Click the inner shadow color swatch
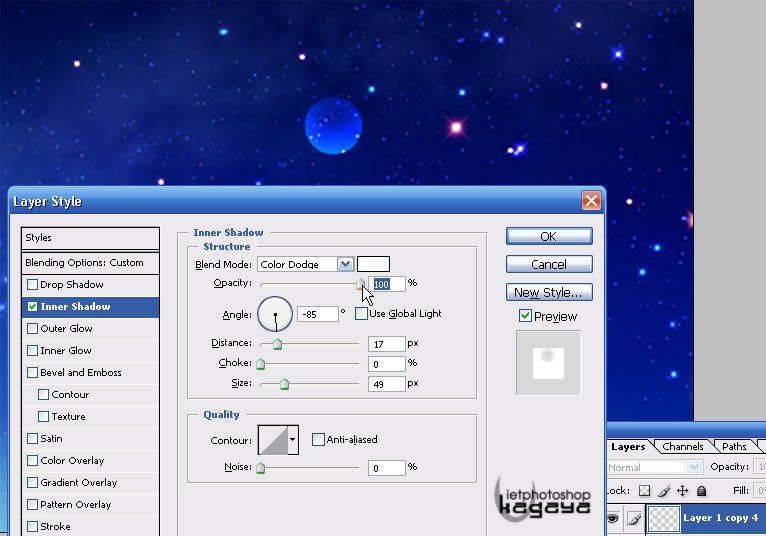The height and width of the screenshot is (536, 766). [x=373, y=264]
